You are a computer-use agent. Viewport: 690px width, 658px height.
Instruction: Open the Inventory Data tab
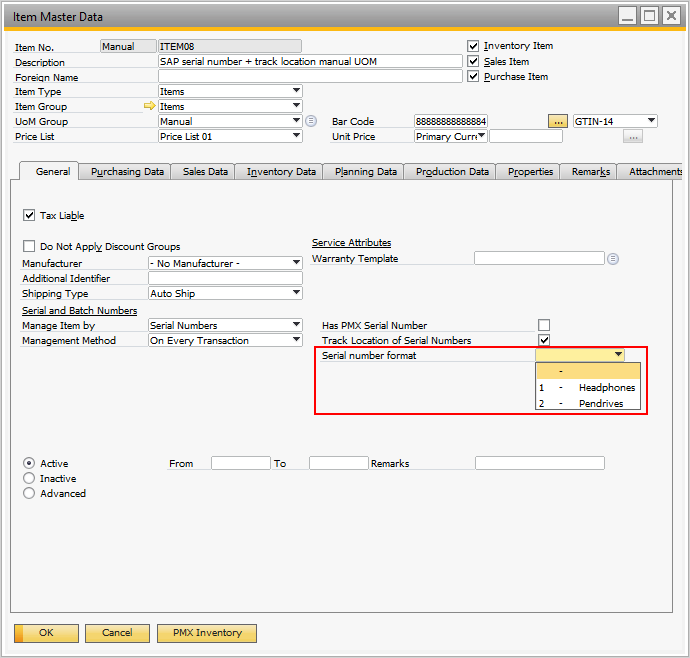pyautogui.click(x=281, y=172)
